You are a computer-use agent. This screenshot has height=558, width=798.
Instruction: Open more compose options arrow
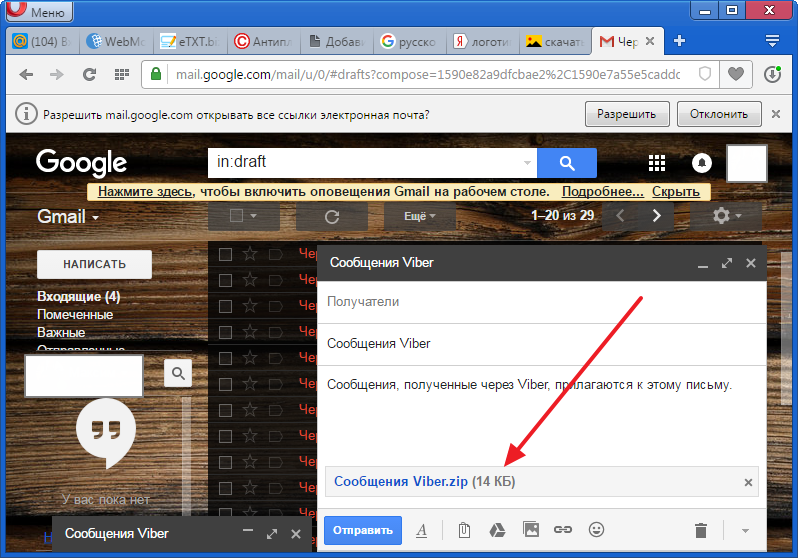(x=744, y=530)
